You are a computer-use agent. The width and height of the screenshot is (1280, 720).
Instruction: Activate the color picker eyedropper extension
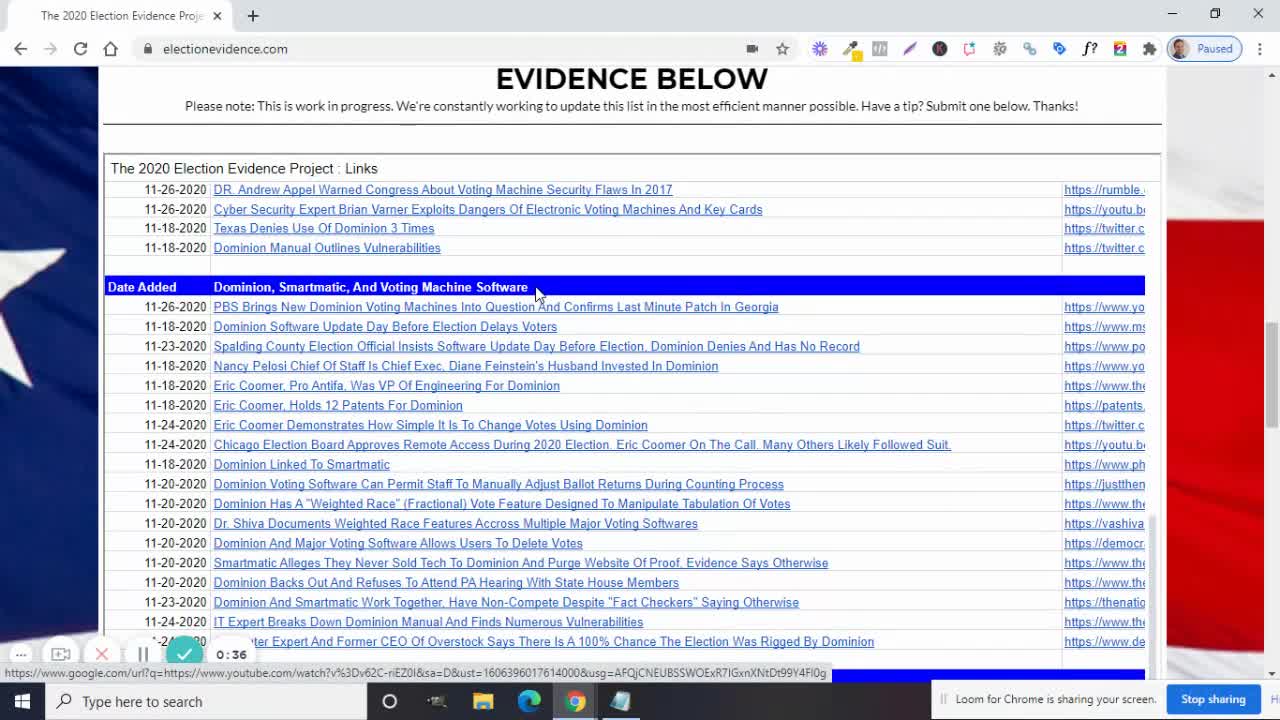point(850,48)
